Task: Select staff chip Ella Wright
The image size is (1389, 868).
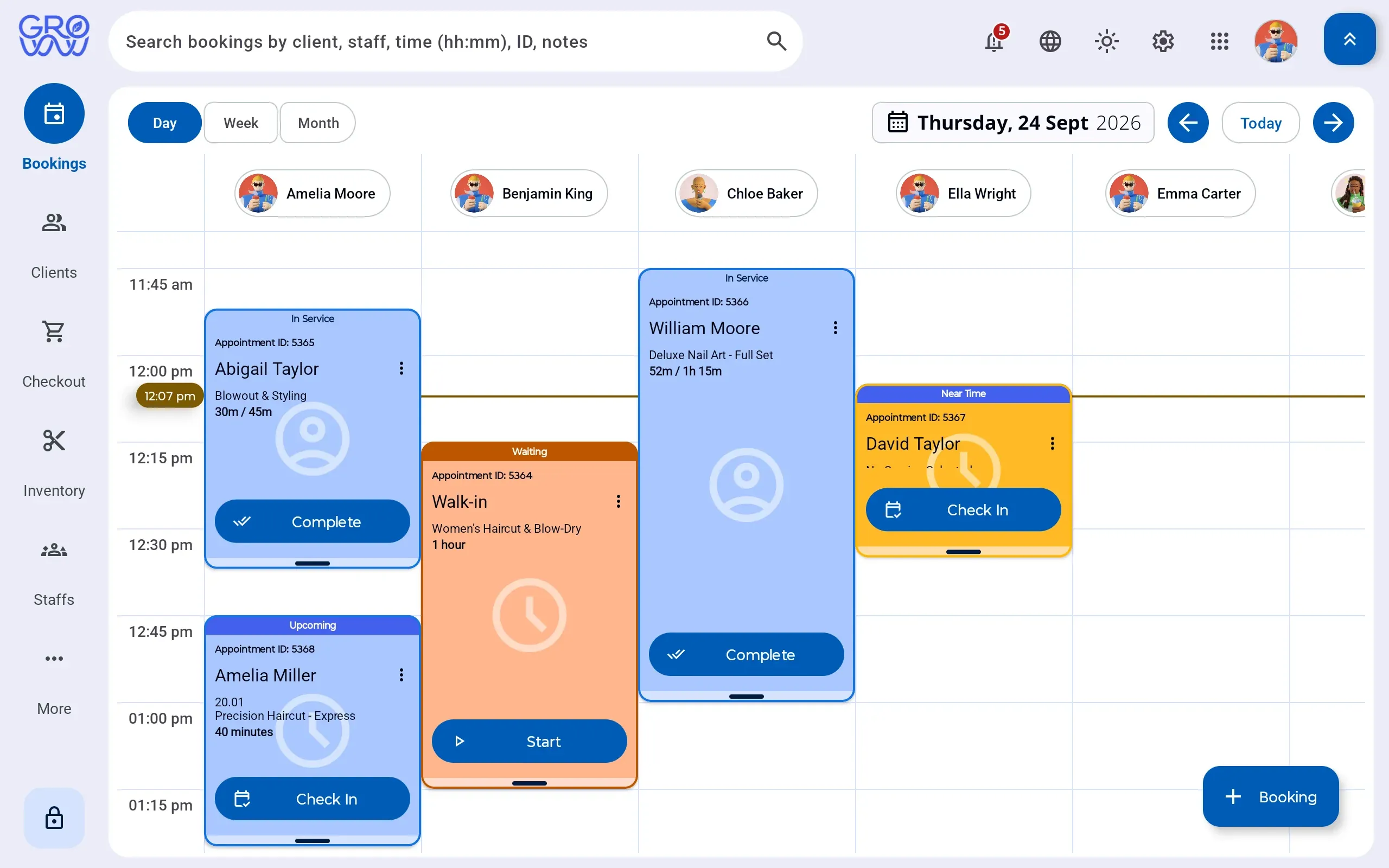Action: click(x=963, y=194)
